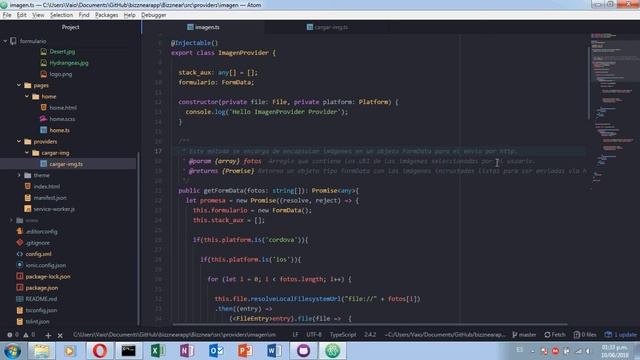Click the service-worker.js file icon
The width and height of the screenshot is (640, 360).
tap(28, 209)
